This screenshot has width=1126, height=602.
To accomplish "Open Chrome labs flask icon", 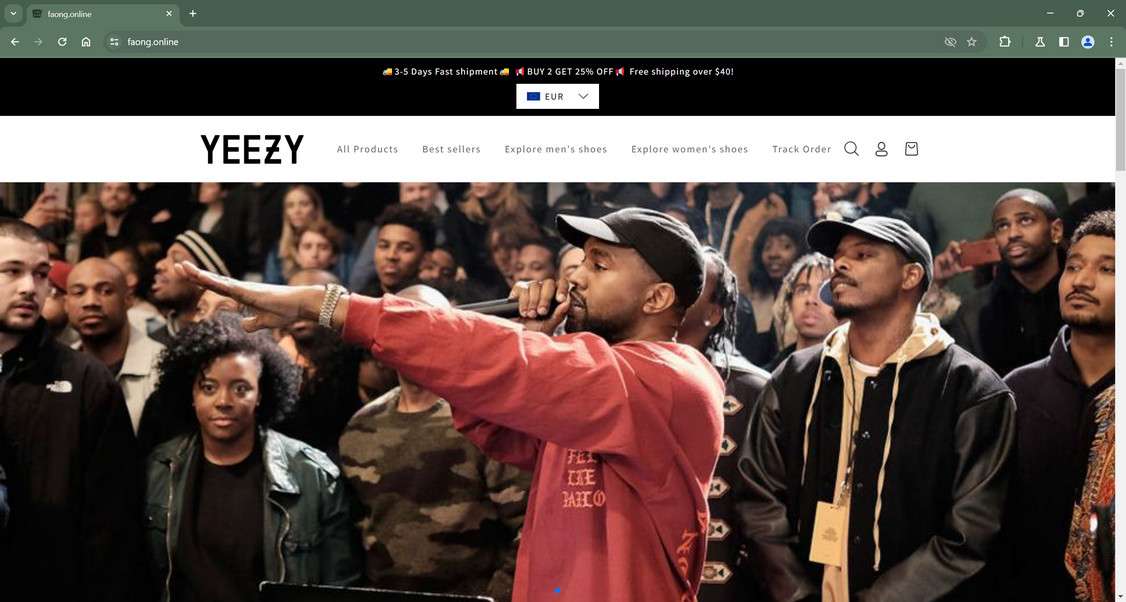I will click(1040, 42).
